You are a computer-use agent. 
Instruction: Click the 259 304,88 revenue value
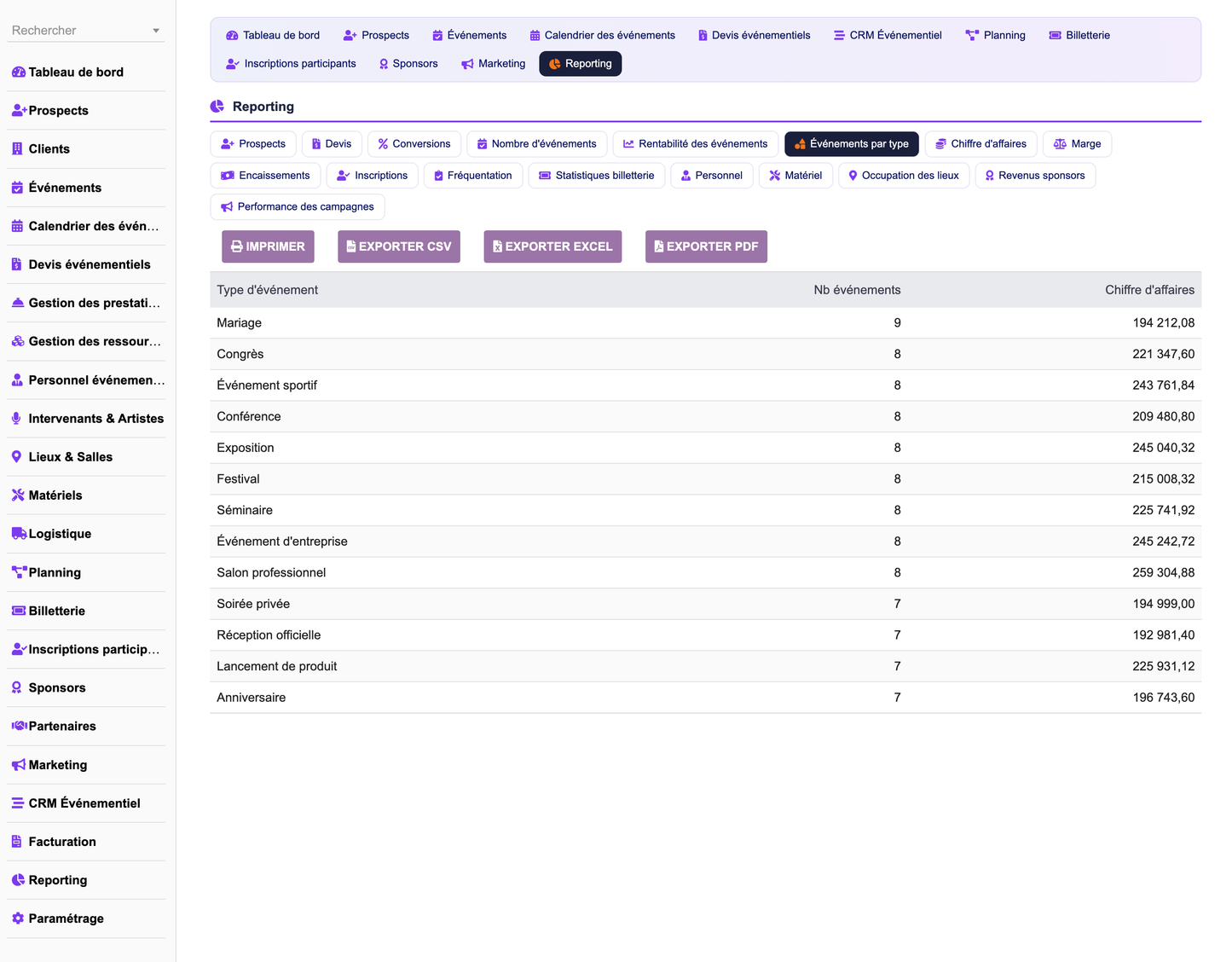(x=1163, y=573)
